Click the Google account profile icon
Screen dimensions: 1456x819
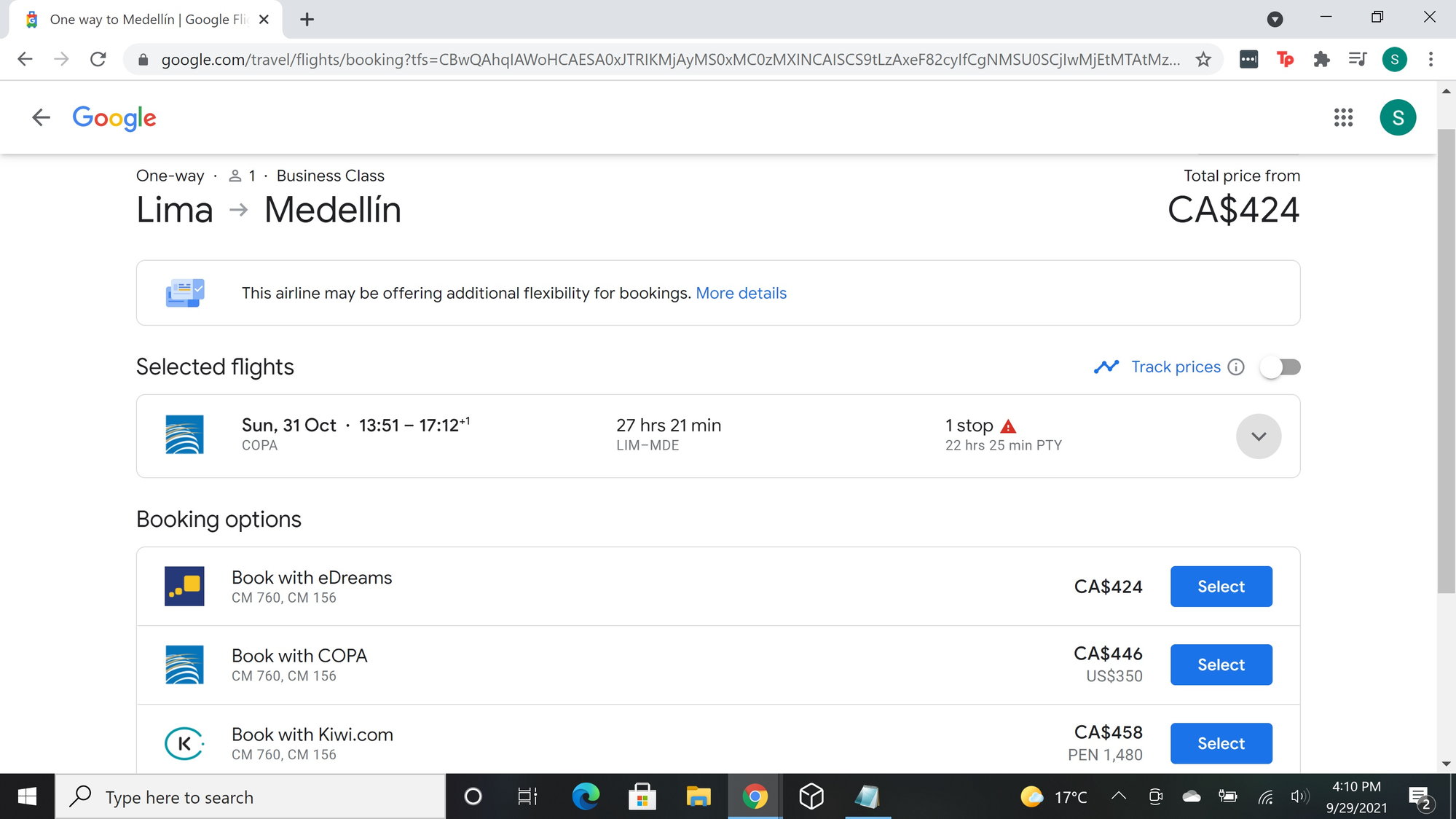1397,117
